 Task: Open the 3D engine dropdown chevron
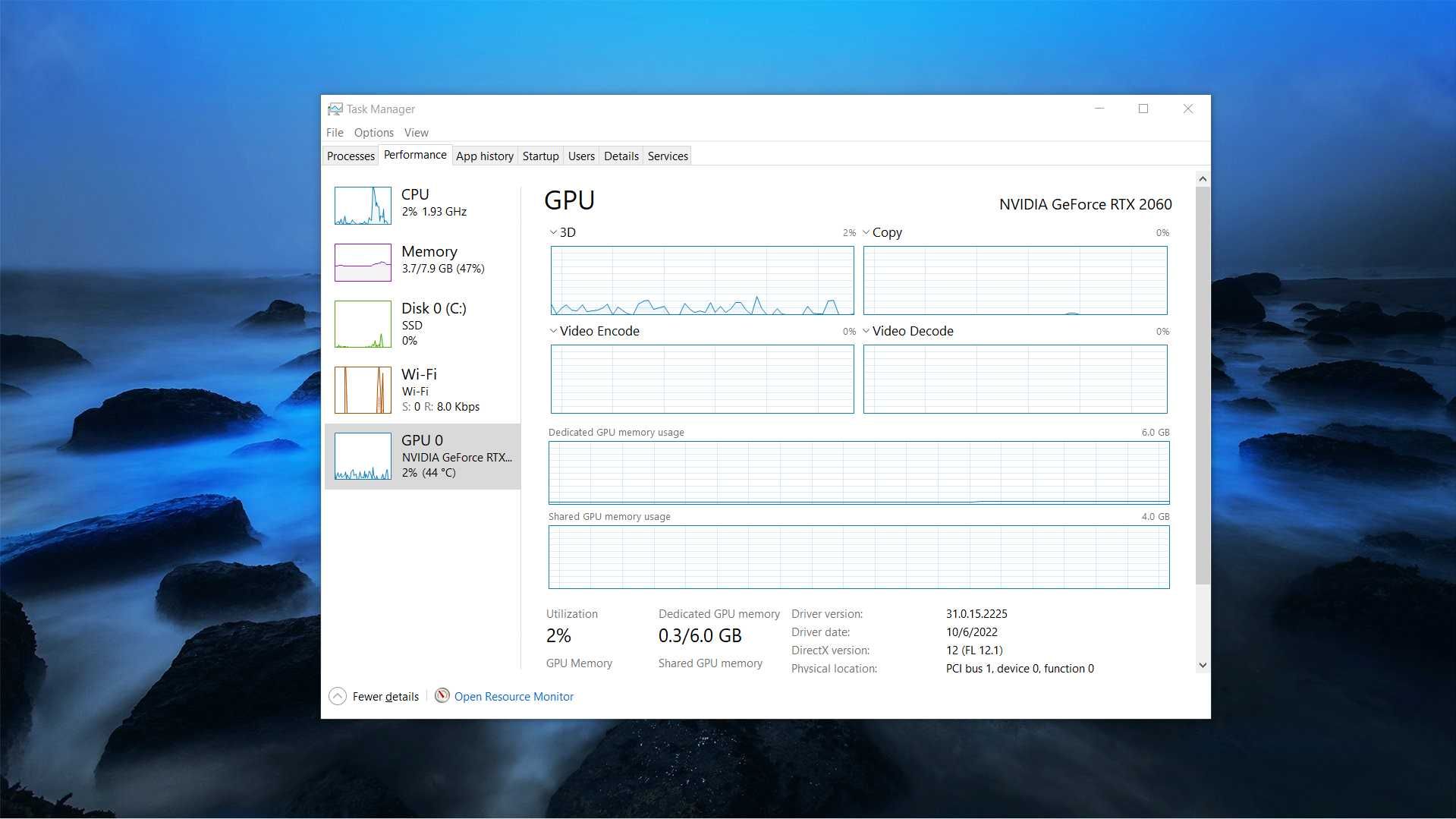pyautogui.click(x=553, y=232)
